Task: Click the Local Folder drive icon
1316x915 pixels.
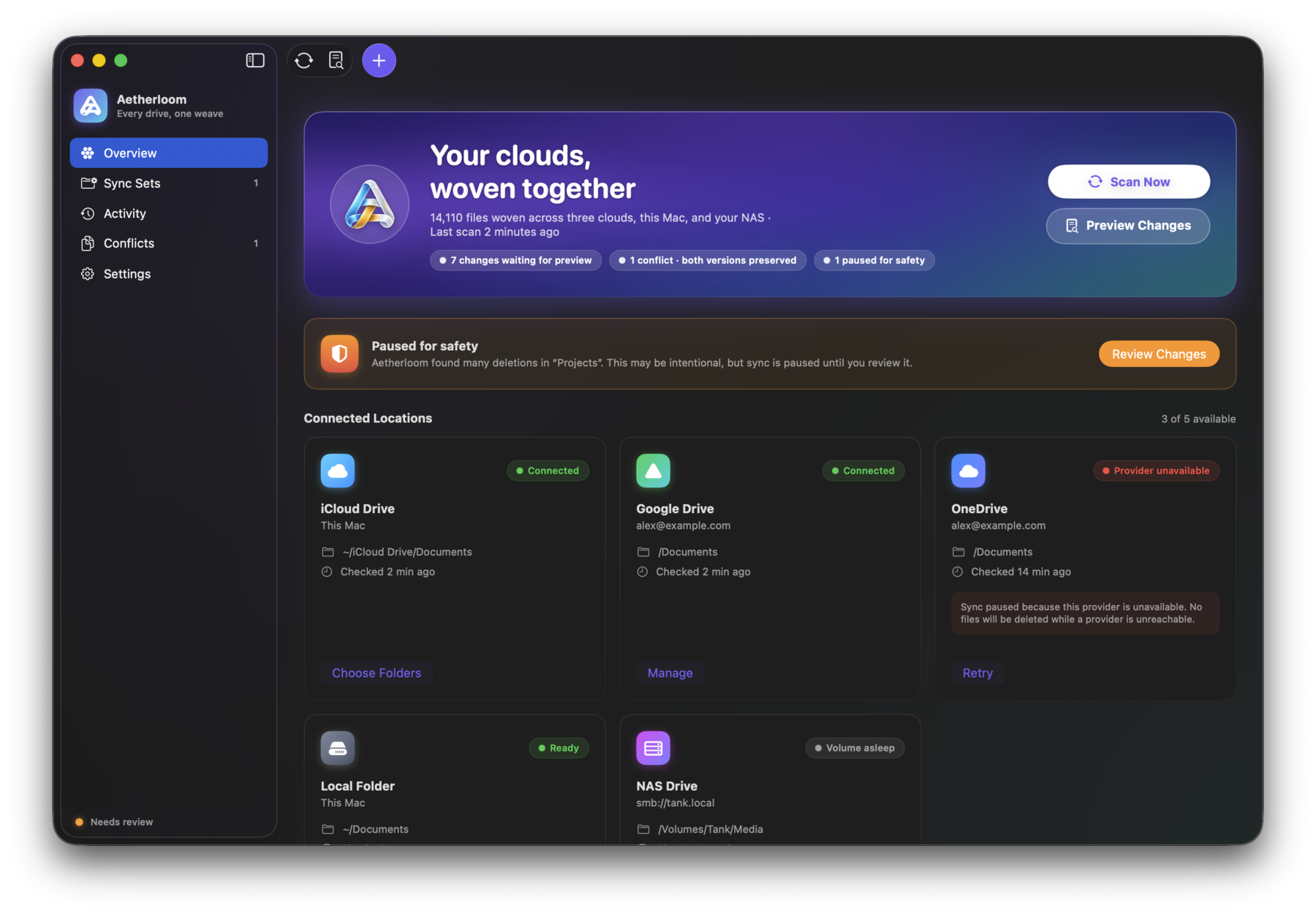Action: coord(338,748)
